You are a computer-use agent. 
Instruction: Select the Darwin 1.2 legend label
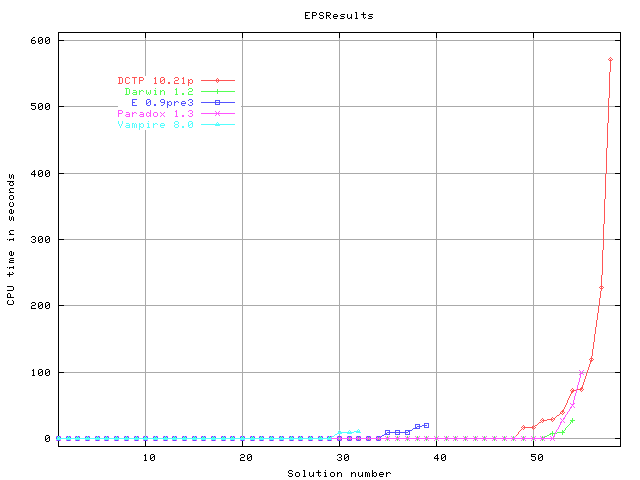pos(159,92)
